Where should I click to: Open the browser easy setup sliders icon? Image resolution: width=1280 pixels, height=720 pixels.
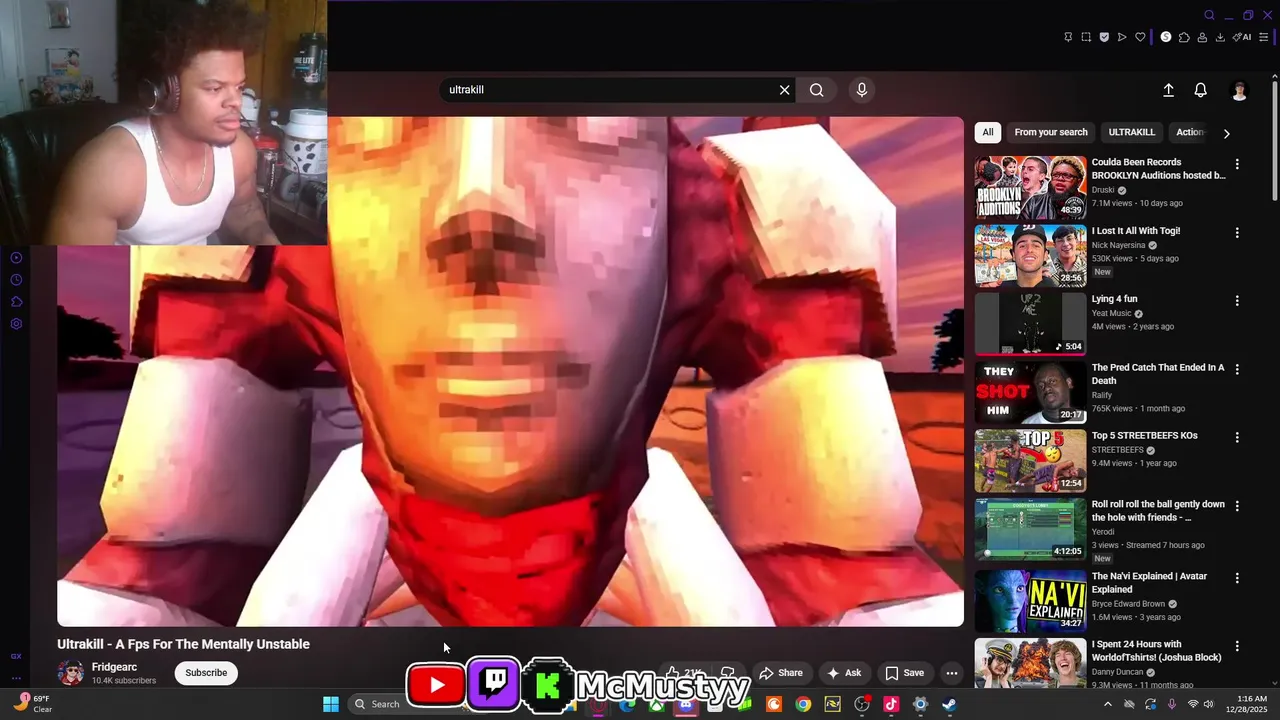(1264, 37)
